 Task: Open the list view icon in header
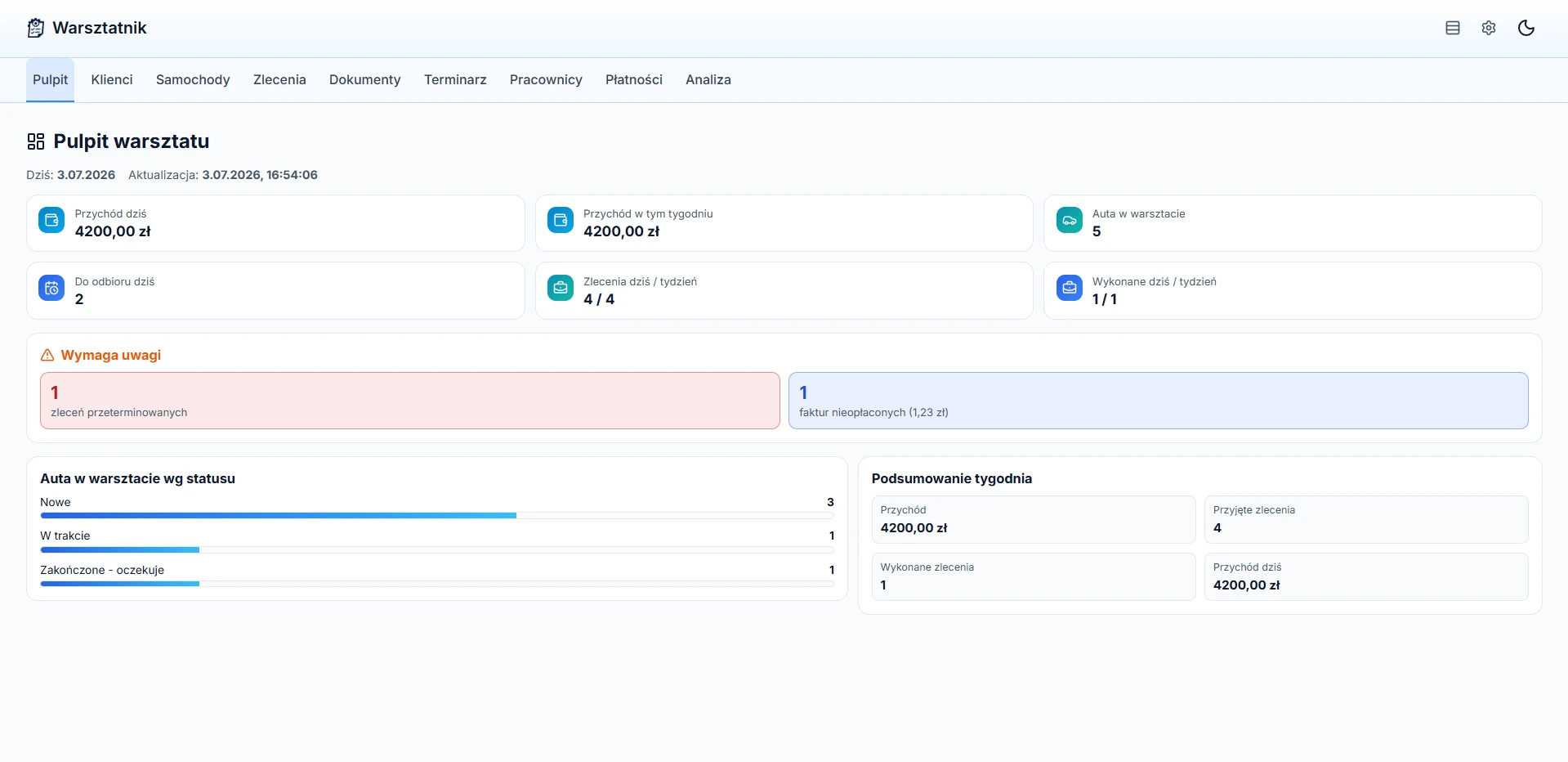(1452, 28)
